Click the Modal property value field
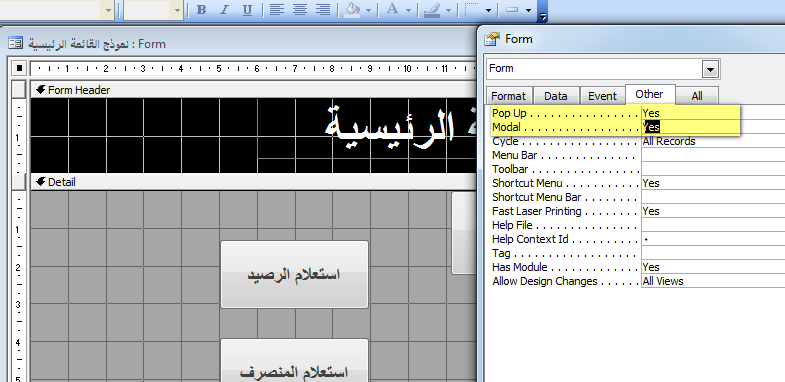The image size is (785, 382). pyautogui.click(x=713, y=127)
